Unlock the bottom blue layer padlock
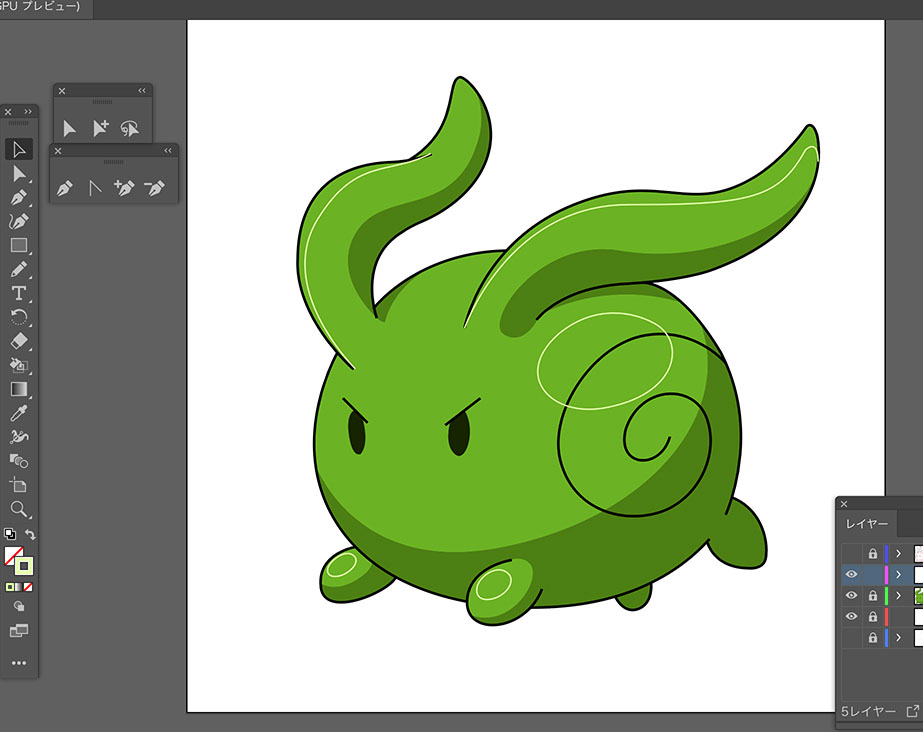 [x=872, y=637]
